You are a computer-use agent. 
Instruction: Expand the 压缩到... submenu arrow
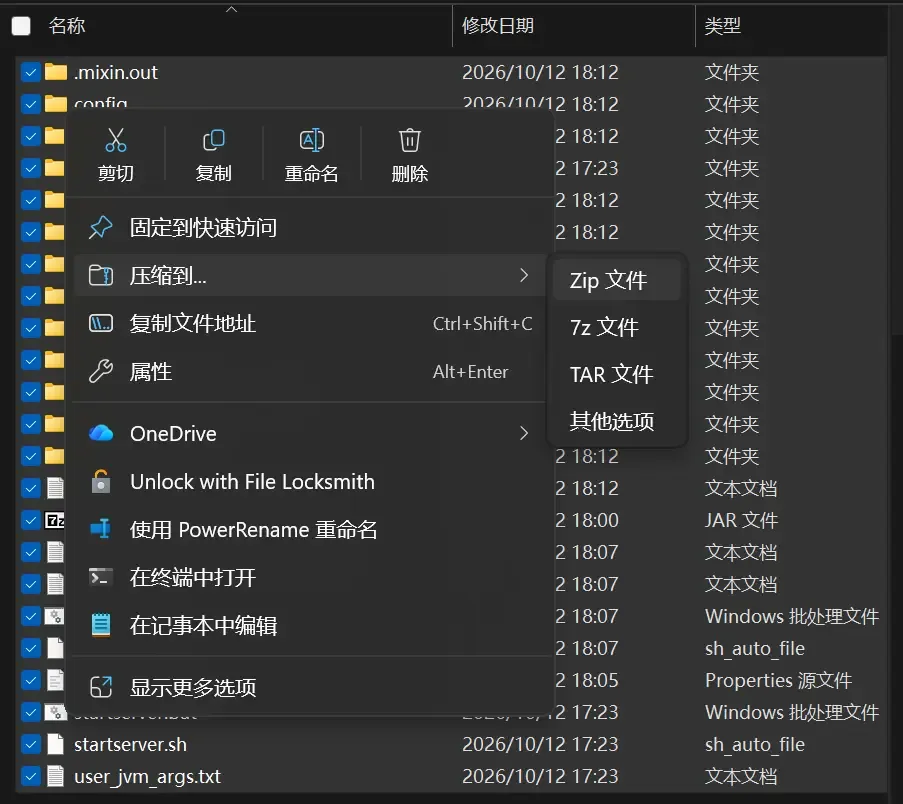tap(523, 275)
